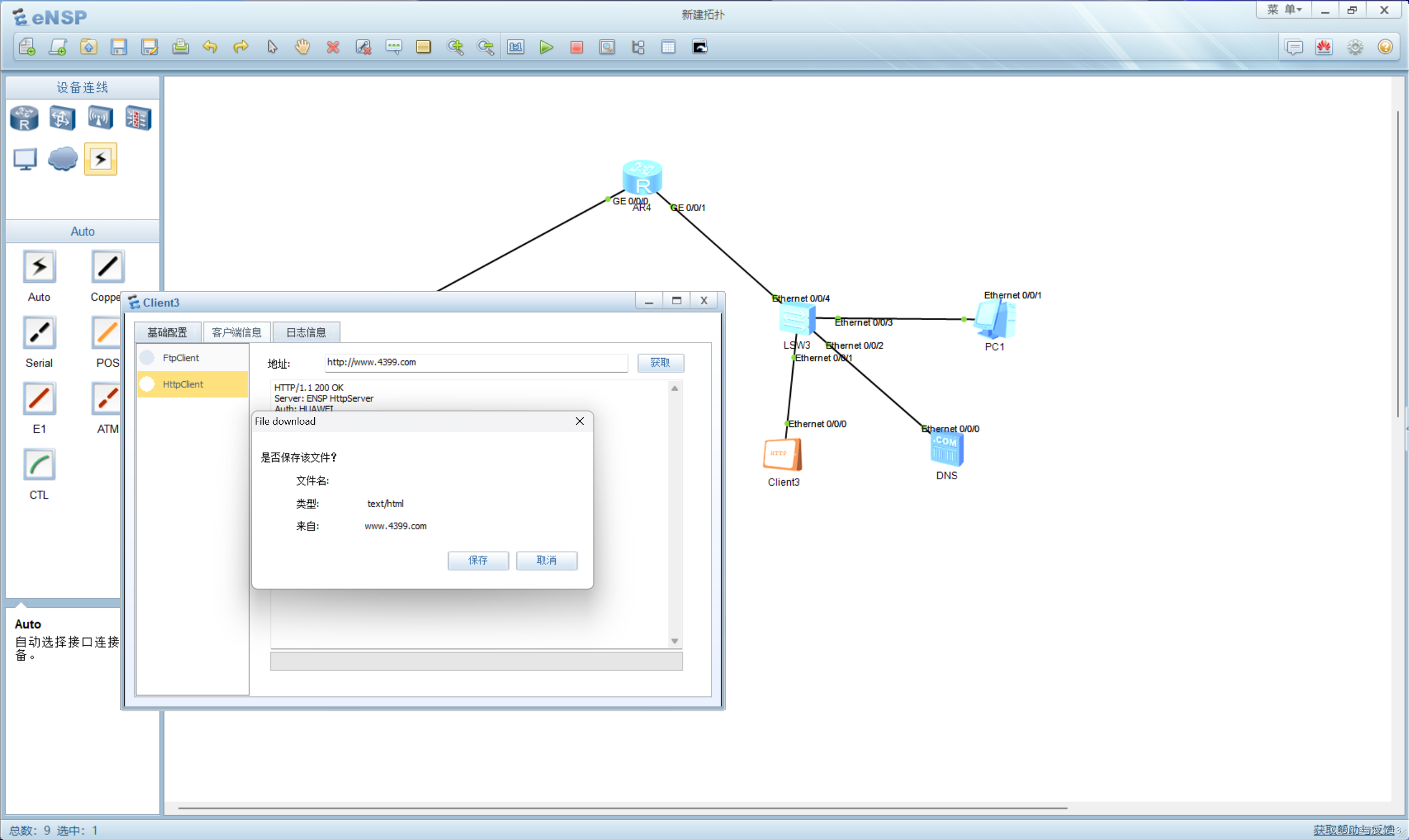
Task: Close the File download dialog
Action: click(580, 421)
